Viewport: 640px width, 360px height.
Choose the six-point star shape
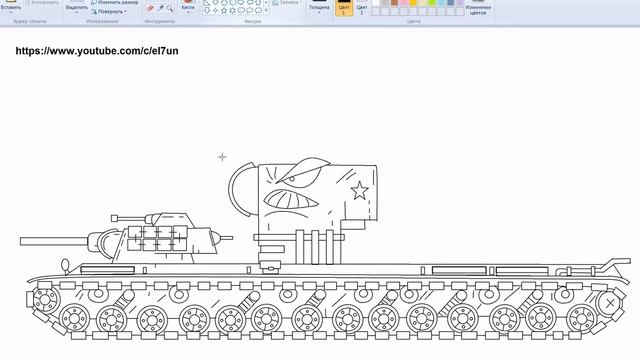233,11
